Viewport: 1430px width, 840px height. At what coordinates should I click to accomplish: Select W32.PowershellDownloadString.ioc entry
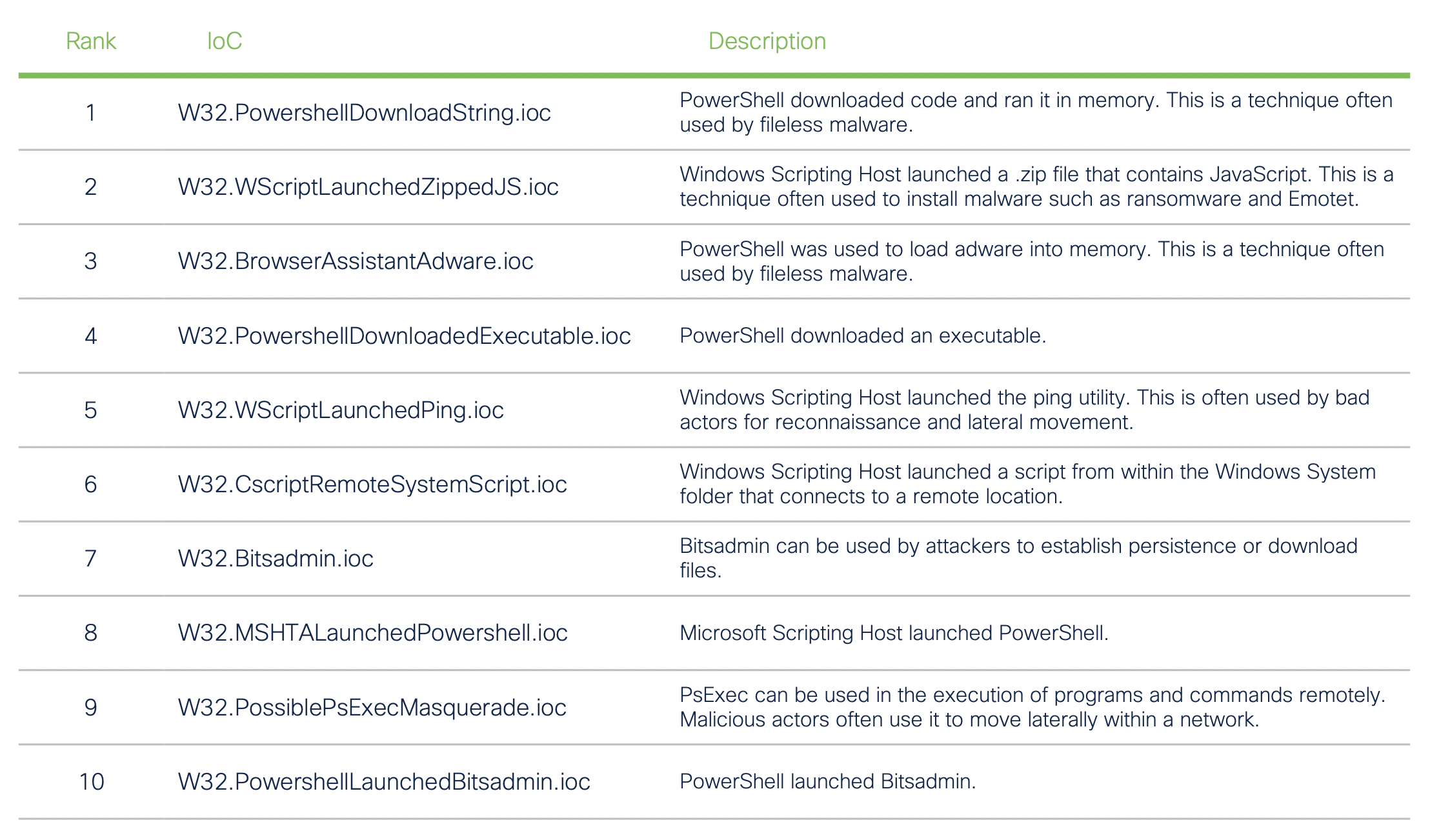pos(364,113)
